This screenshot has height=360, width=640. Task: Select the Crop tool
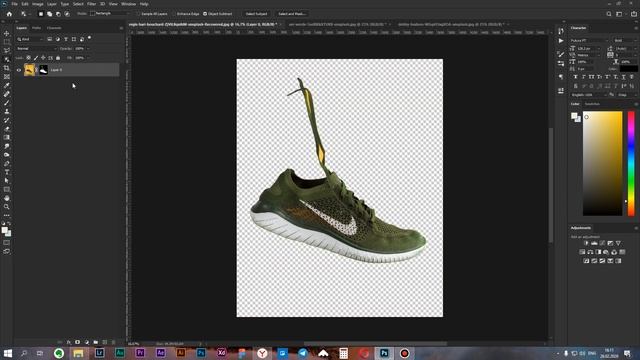(x=7, y=68)
